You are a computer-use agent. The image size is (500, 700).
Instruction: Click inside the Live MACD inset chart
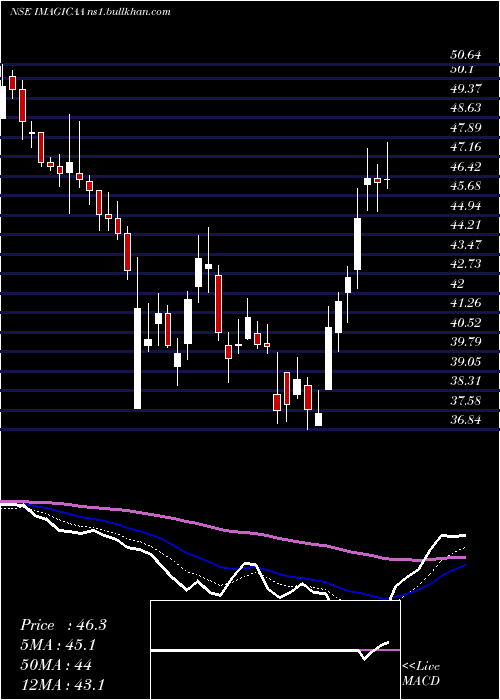[275, 650]
